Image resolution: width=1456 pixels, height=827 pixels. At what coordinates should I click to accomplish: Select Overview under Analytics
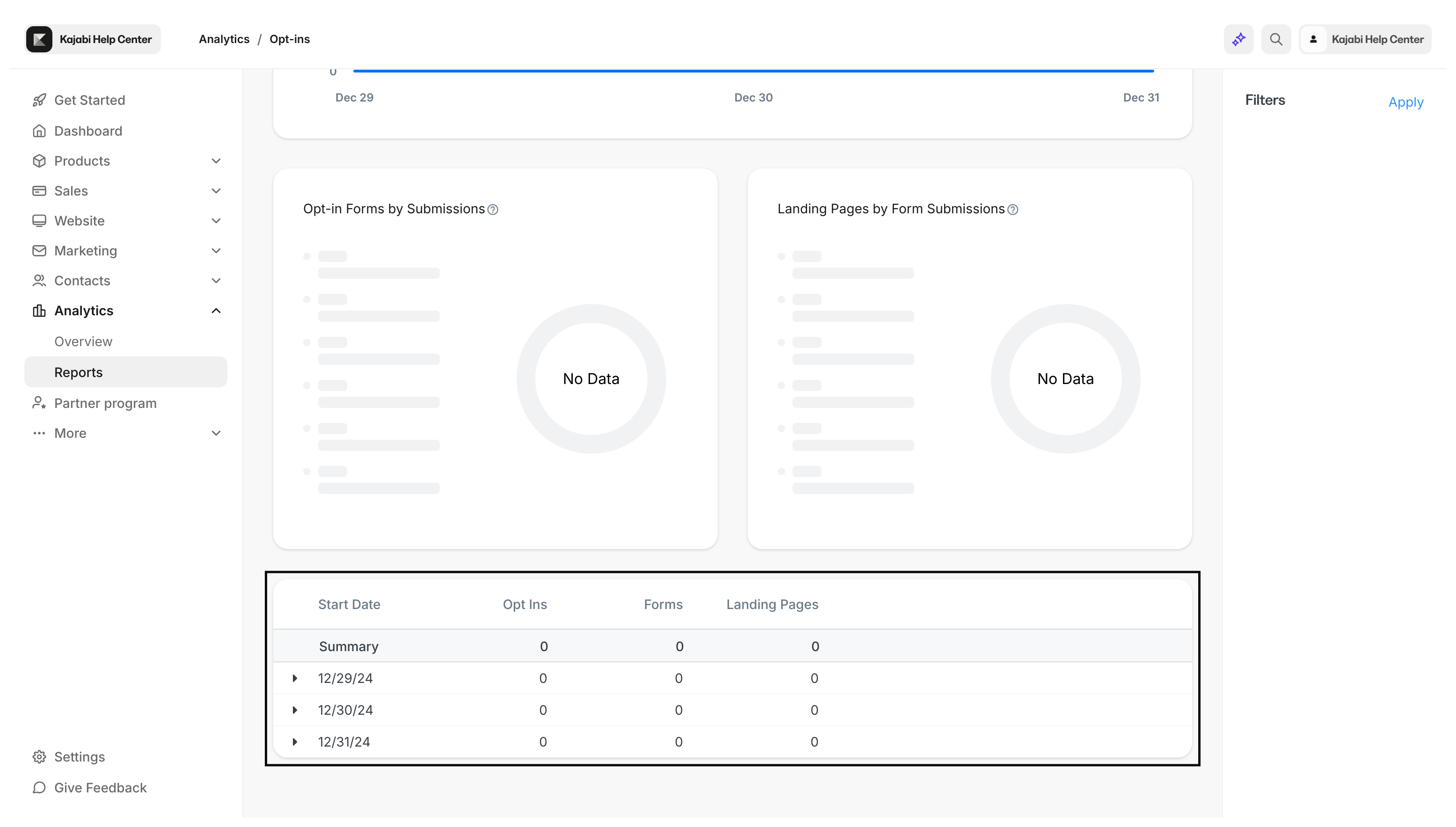click(83, 341)
